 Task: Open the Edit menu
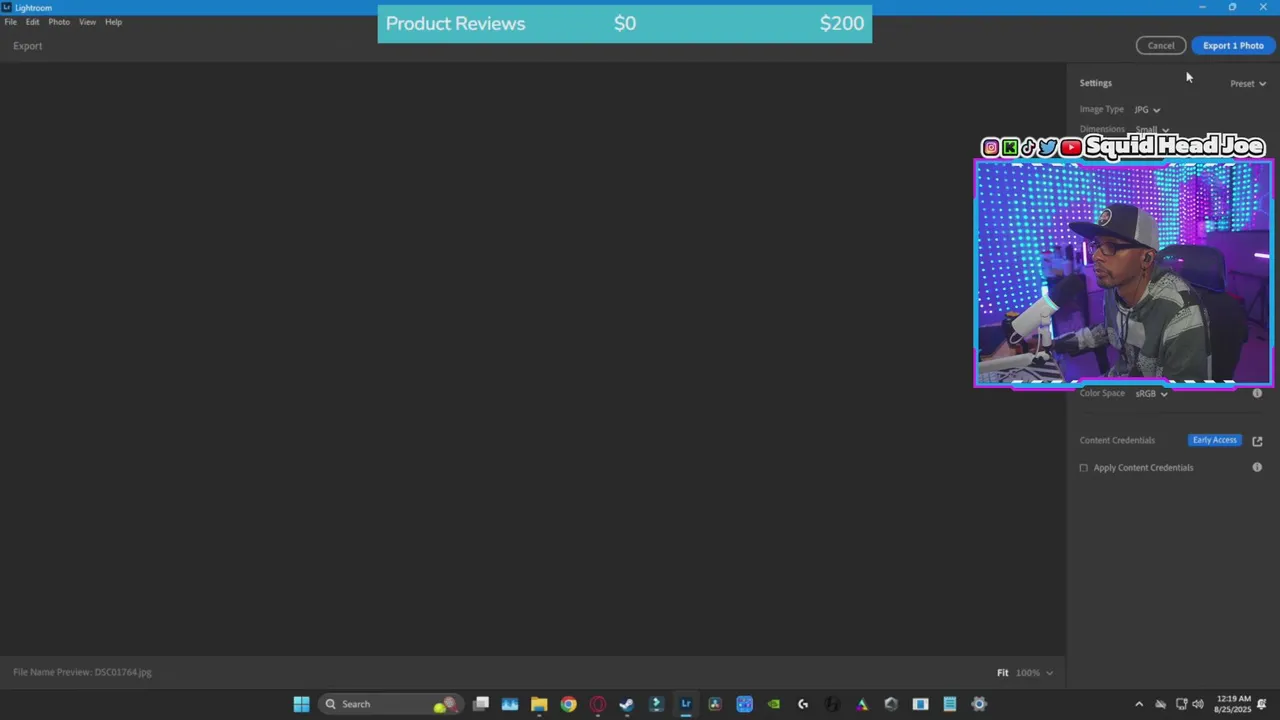[33, 22]
